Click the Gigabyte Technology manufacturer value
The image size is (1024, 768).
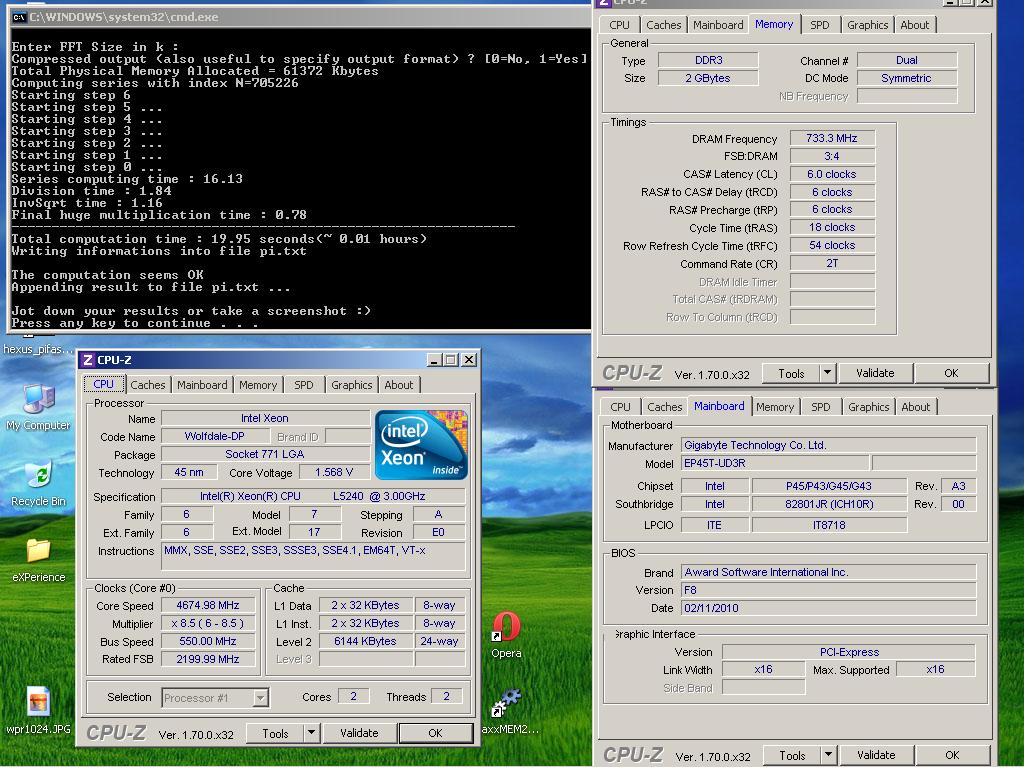click(x=829, y=445)
